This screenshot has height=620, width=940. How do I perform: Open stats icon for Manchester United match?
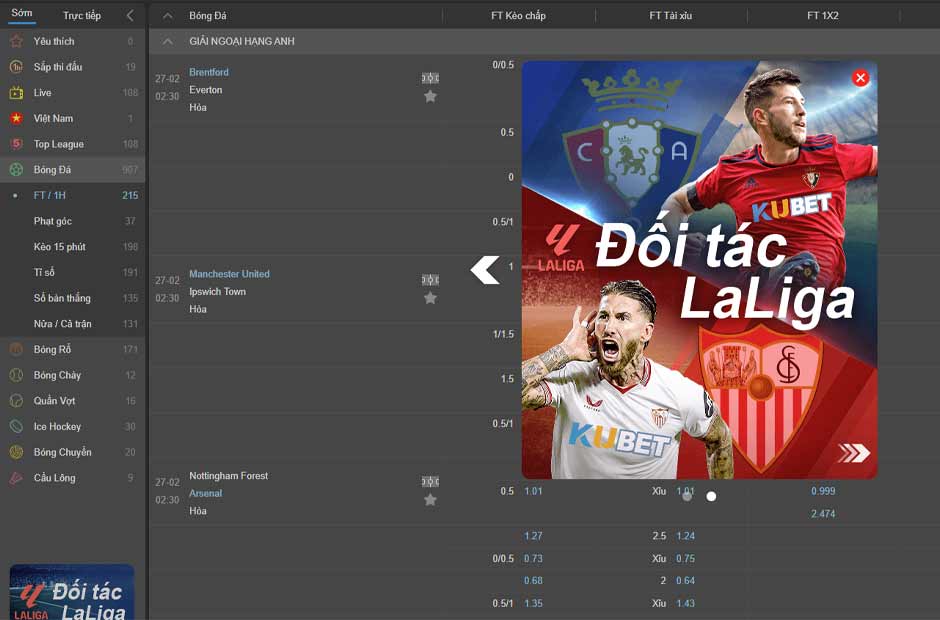click(x=430, y=280)
